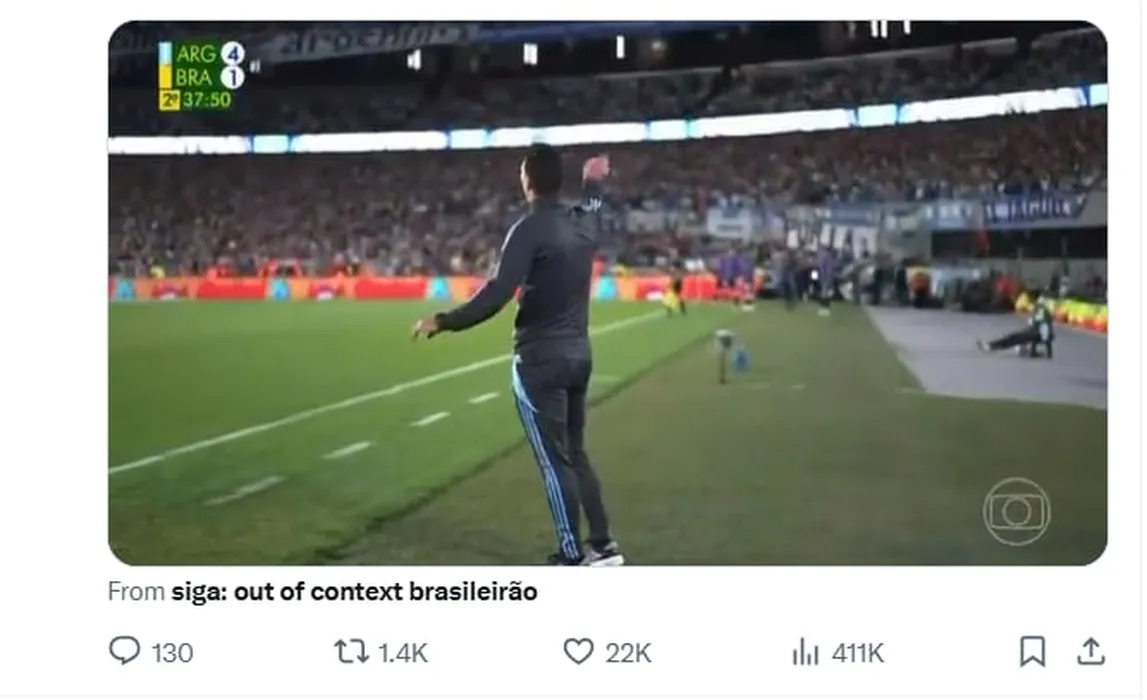
Task: Click the repost count 1.4K
Action: pos(403,652)
